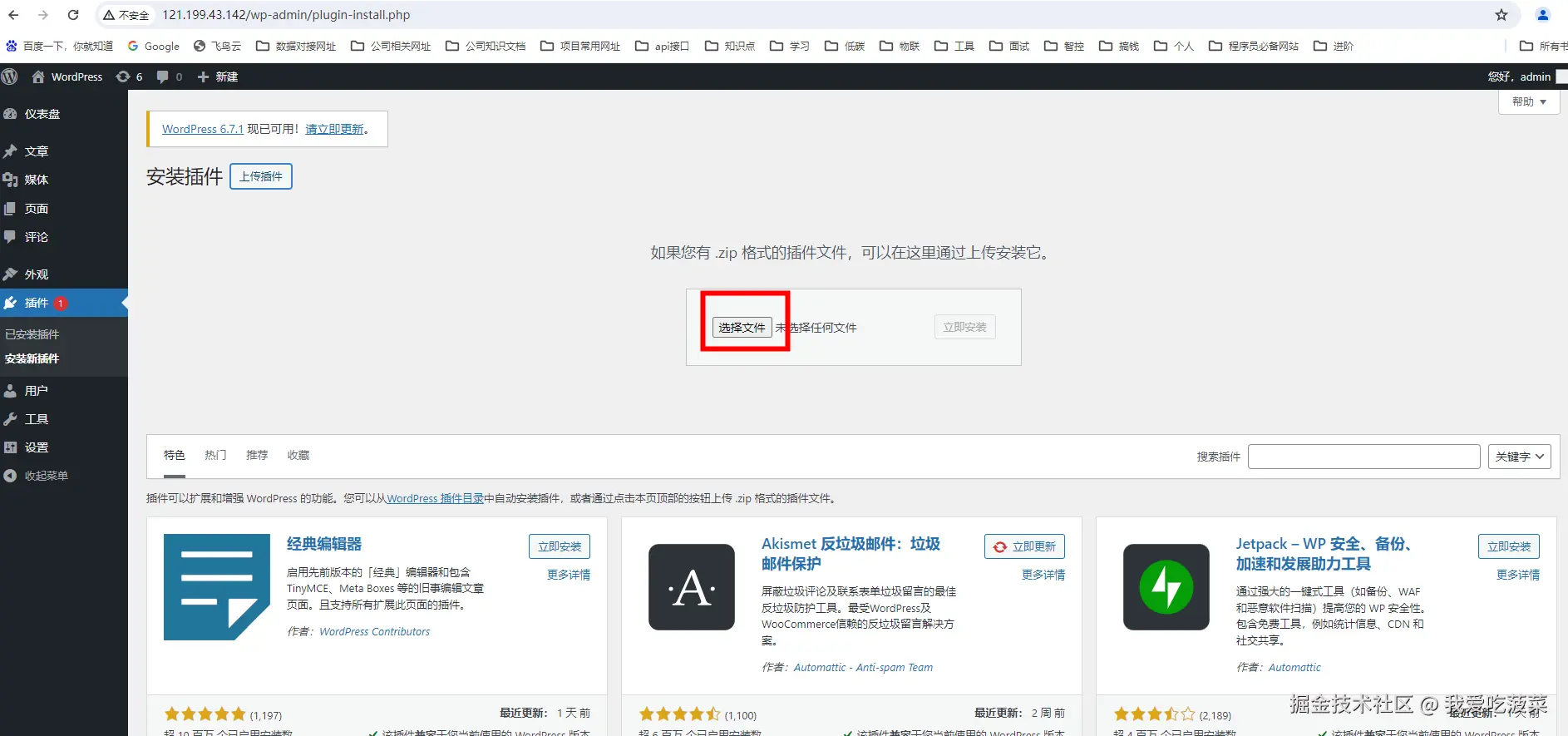The height and width of the screenshot is (736, 1568).
Task: Bookmark this page with star icon
Action: (x=1501, y=15)
